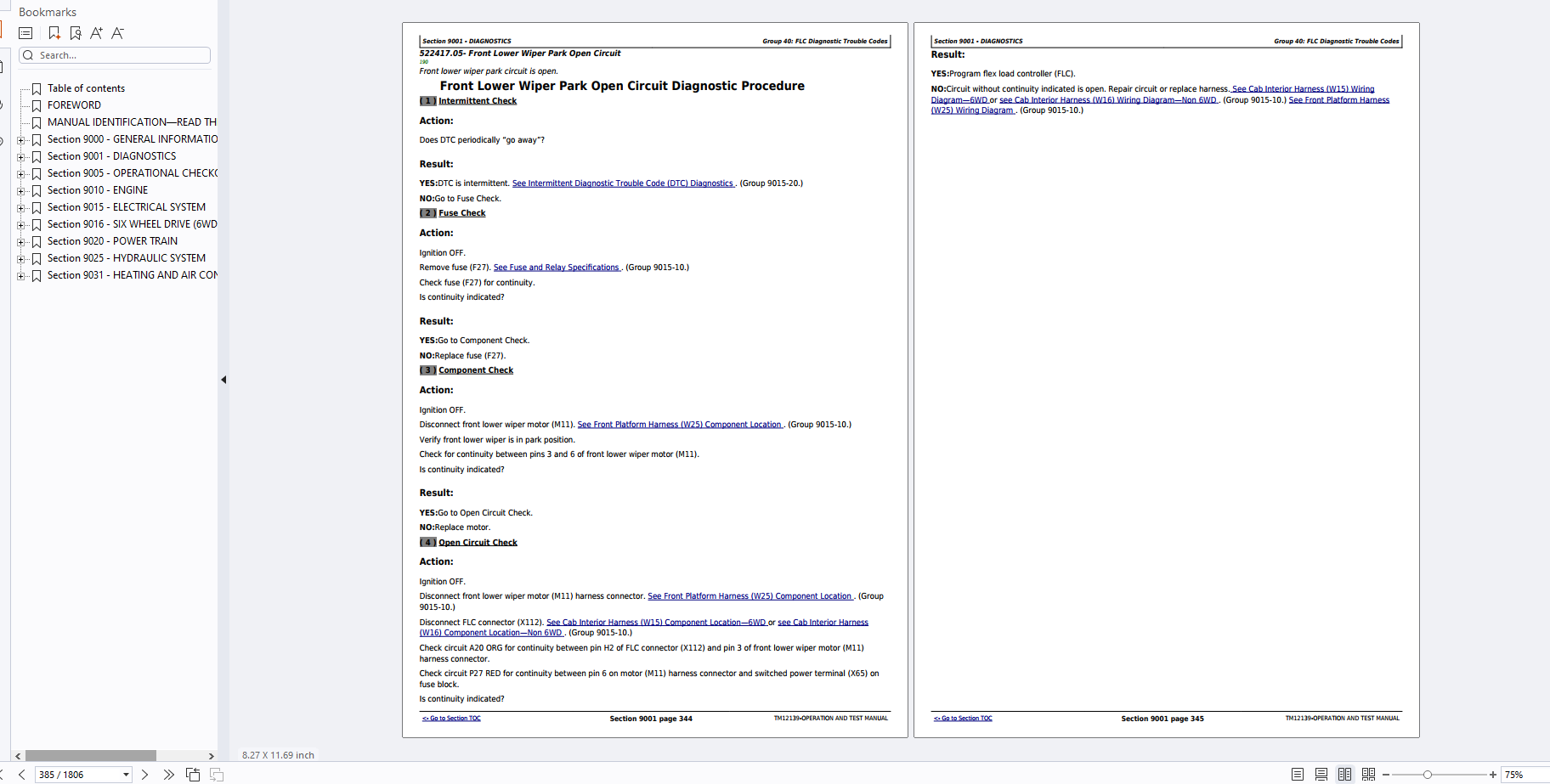Open the Table of contents bookmark
This screenshot has height=784, width=1550.
point(86,88)
